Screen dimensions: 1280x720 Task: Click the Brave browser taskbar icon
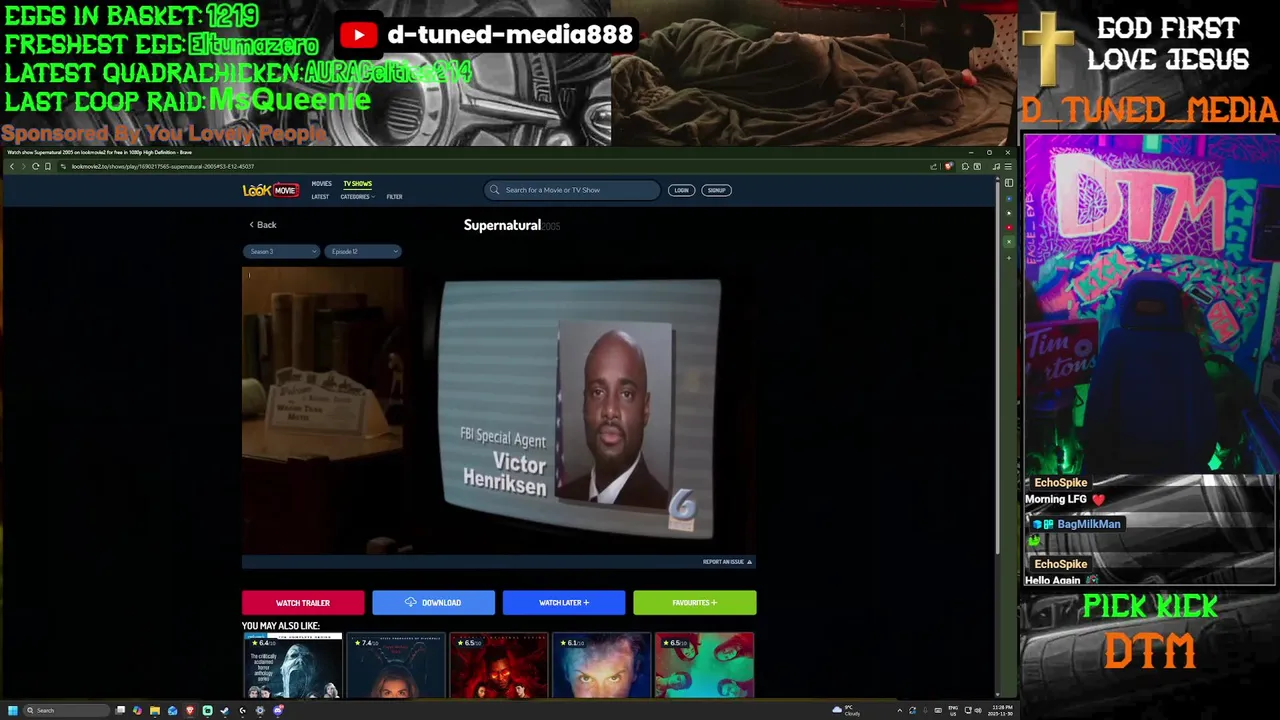189,710
